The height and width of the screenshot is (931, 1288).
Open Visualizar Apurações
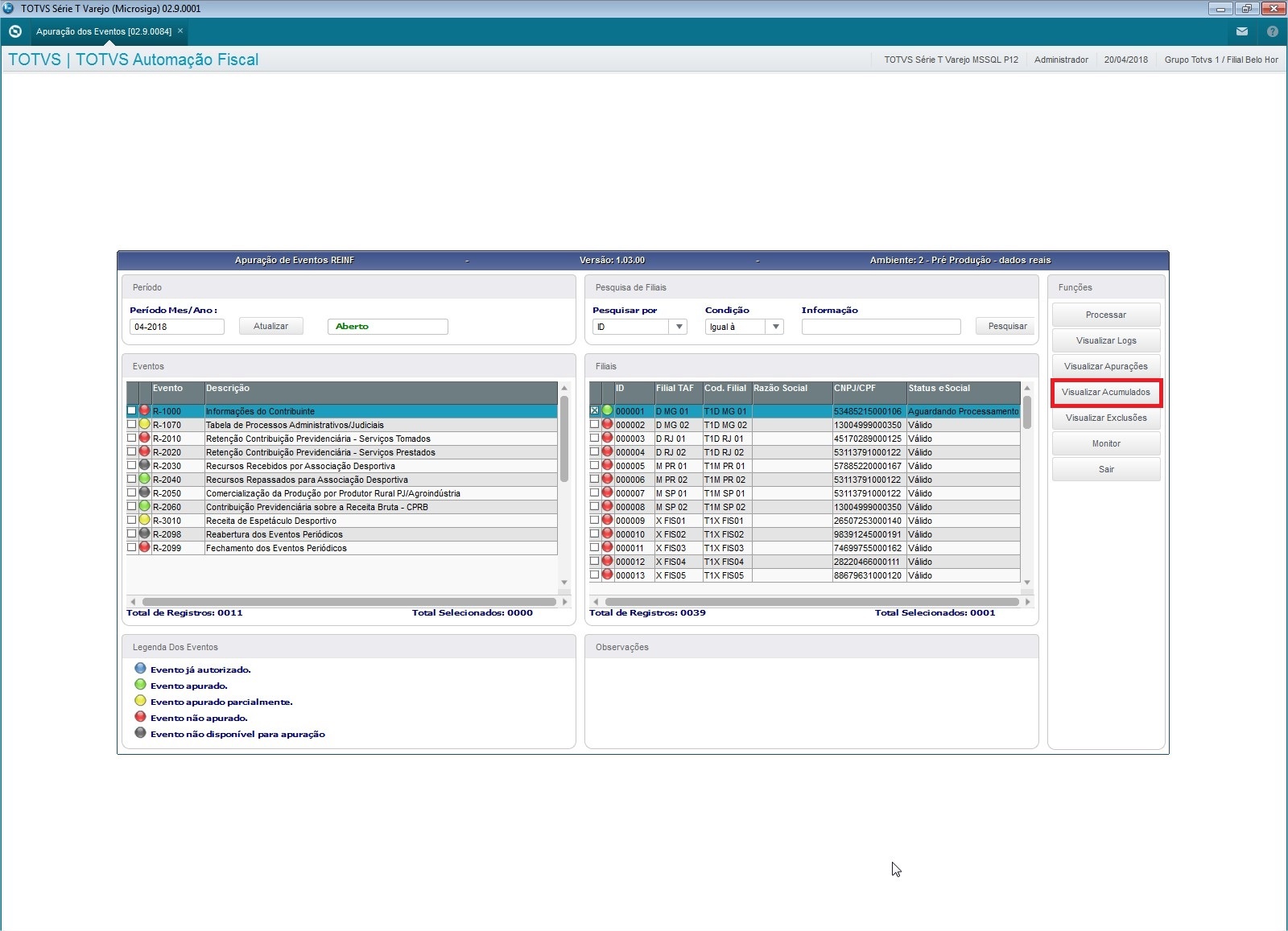pos(1106,366)
